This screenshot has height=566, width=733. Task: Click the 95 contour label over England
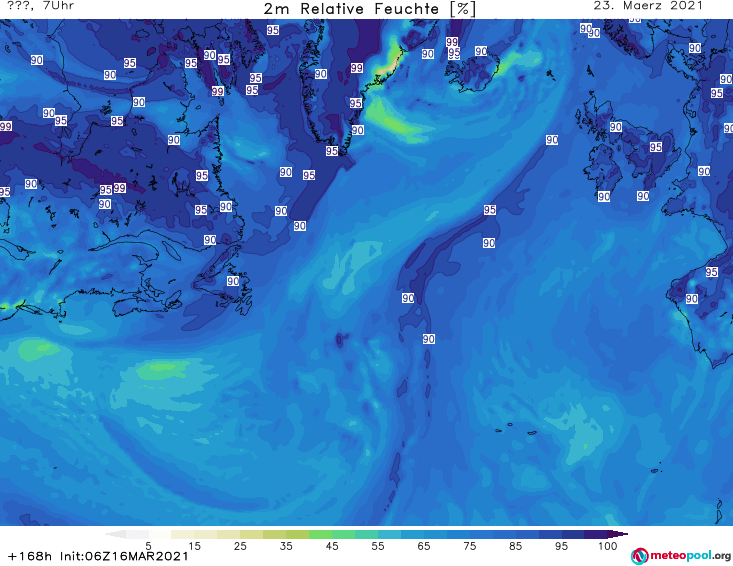tap(656, 147)
